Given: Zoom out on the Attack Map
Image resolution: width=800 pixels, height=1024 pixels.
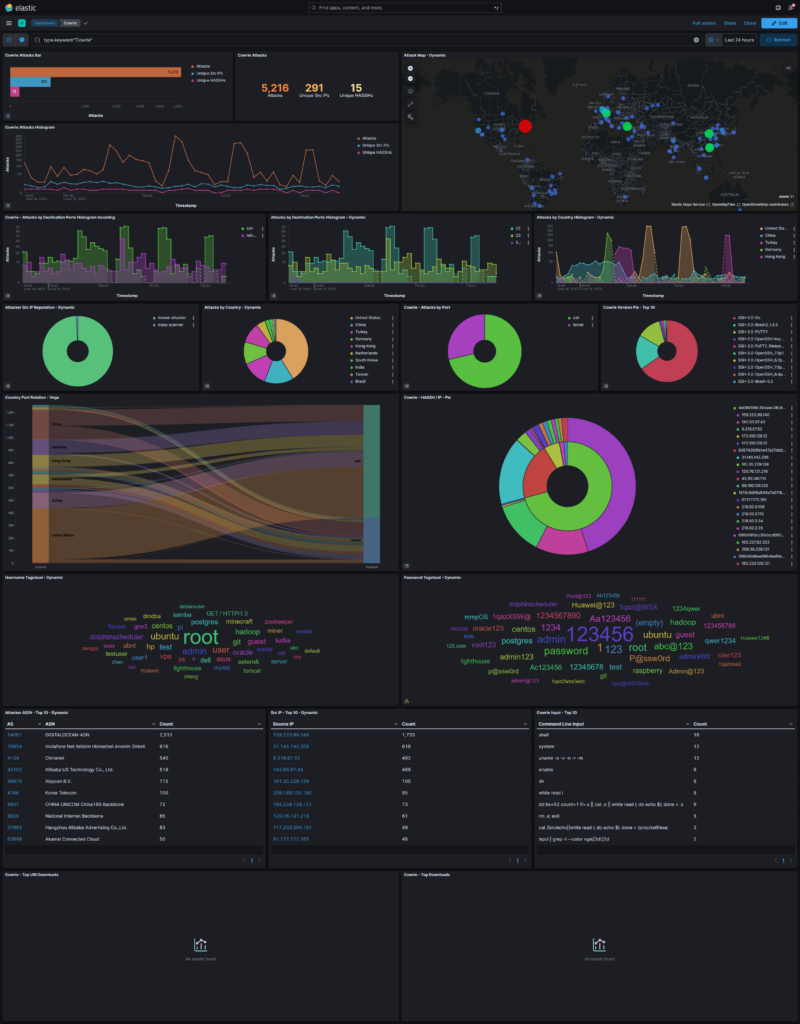Looking at the screenshot, I should tap(410, 78).
